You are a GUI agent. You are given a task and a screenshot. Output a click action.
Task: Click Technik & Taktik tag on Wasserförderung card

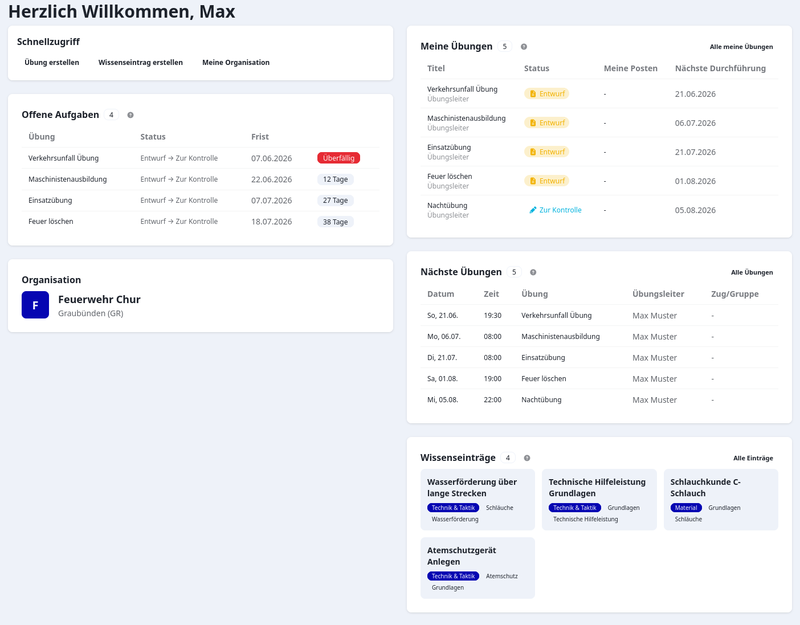(453, 508)
